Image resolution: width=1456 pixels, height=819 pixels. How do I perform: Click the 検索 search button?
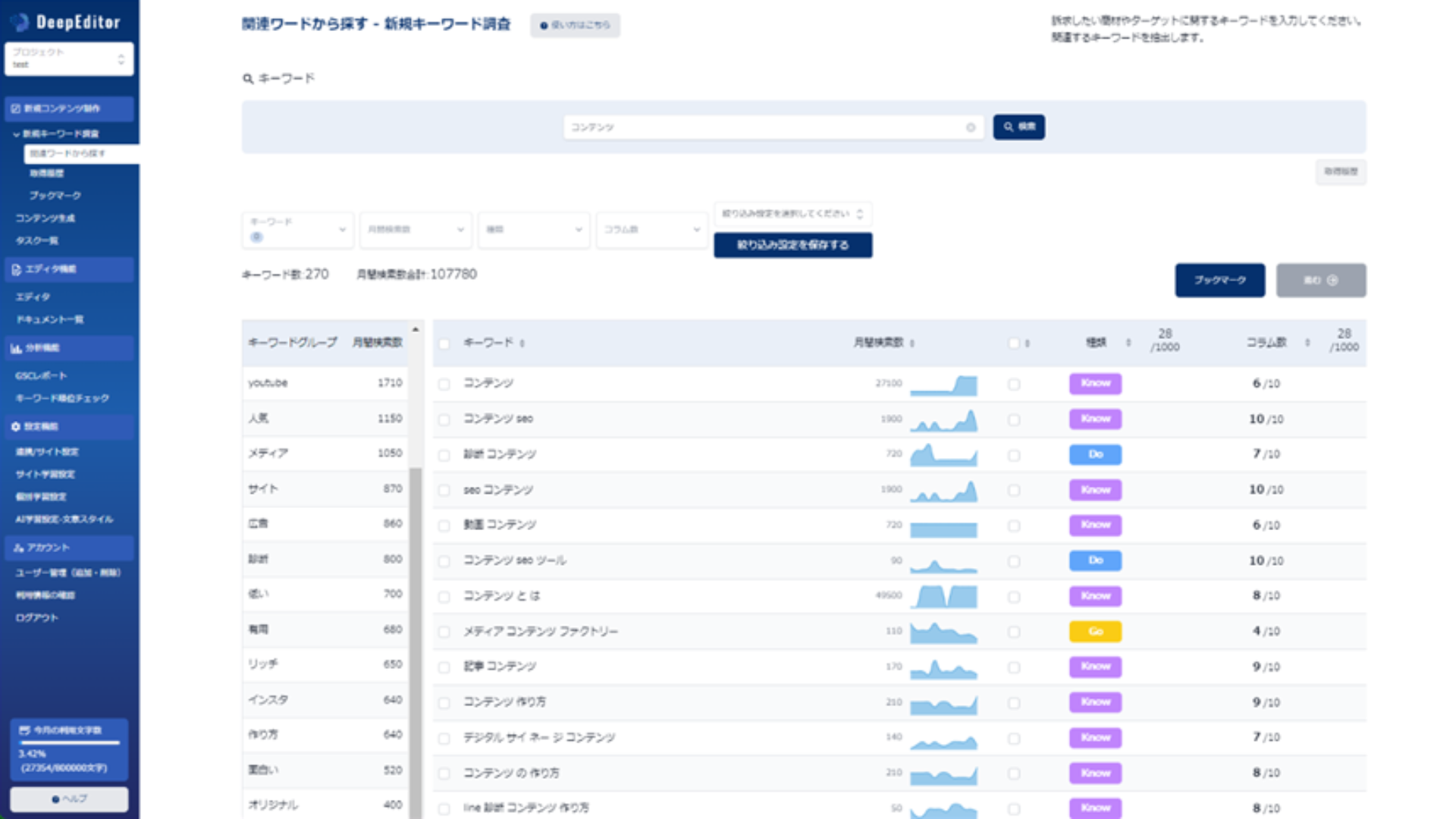[x=1019, y=127]
